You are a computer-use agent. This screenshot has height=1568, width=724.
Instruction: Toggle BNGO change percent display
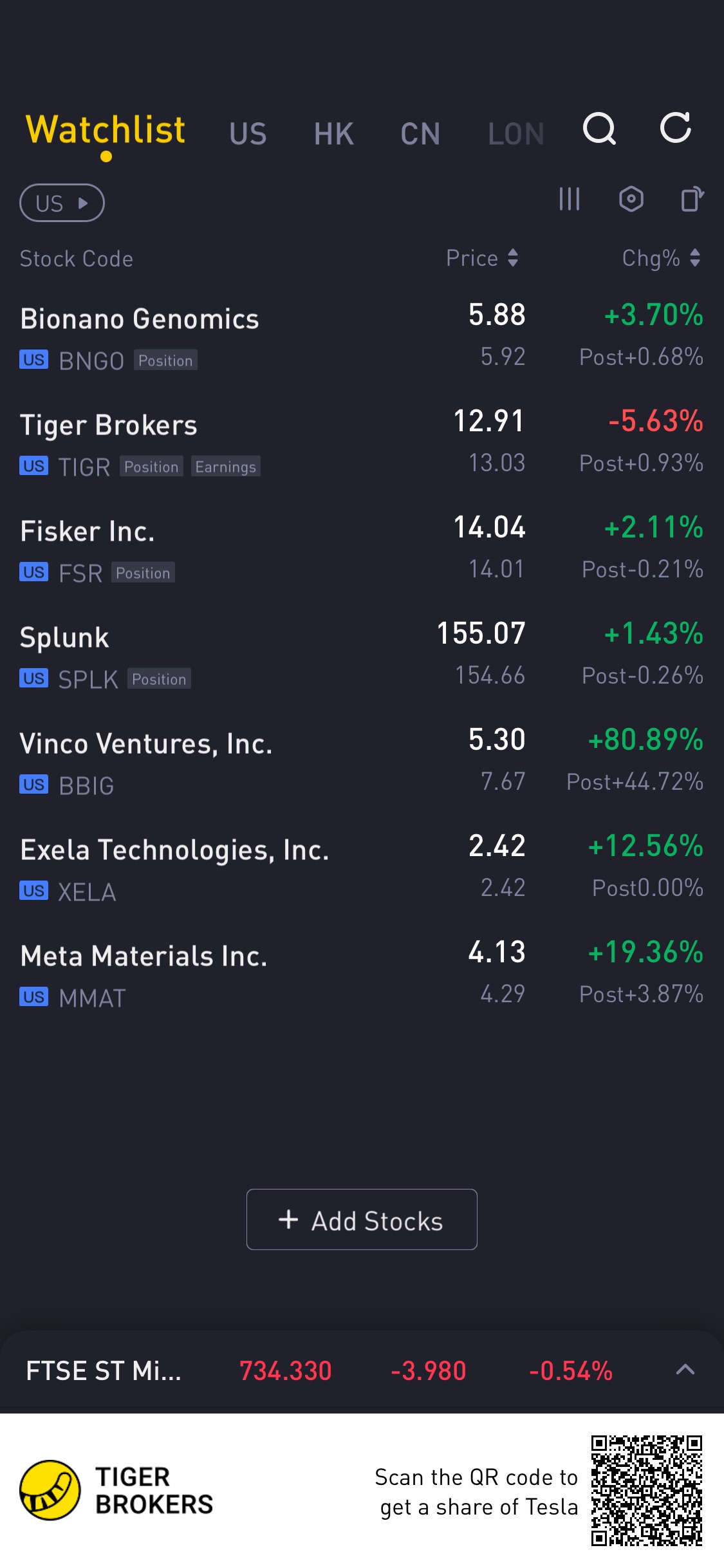(x=653, y=315)
